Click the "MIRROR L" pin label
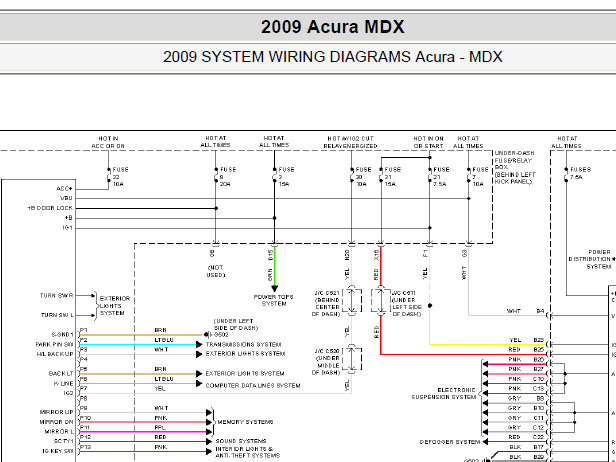Screen dimensions: 616x462 (x=58, y=432)
